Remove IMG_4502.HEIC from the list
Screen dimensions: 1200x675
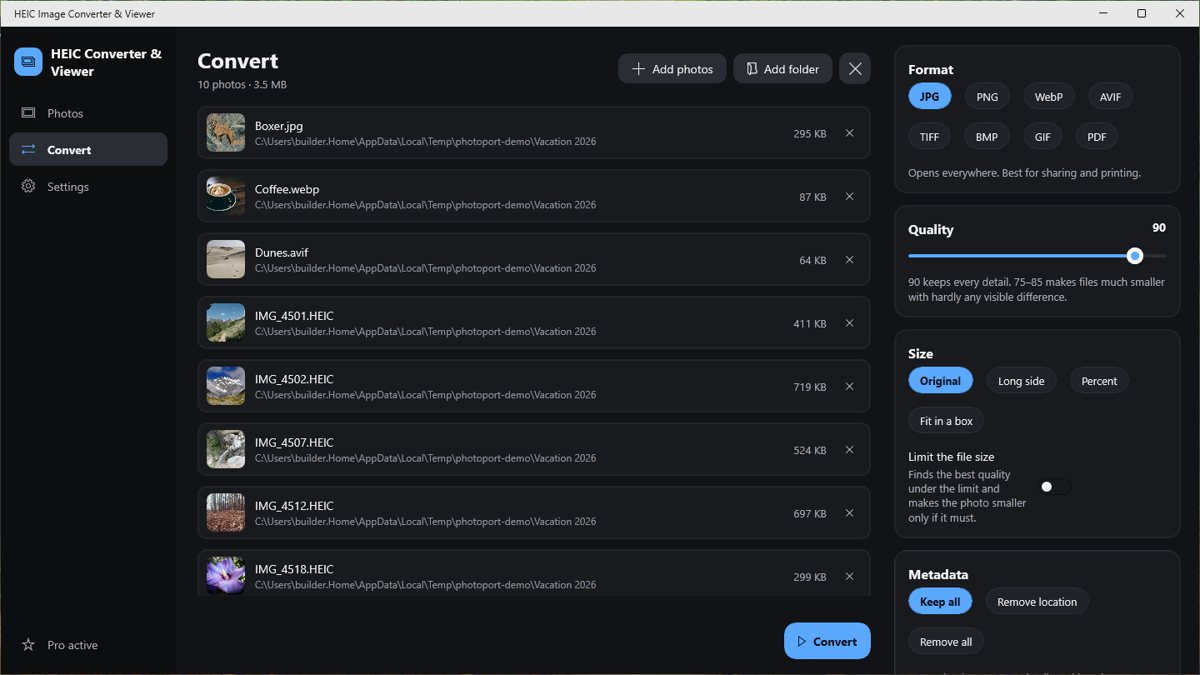coord(849,386)
